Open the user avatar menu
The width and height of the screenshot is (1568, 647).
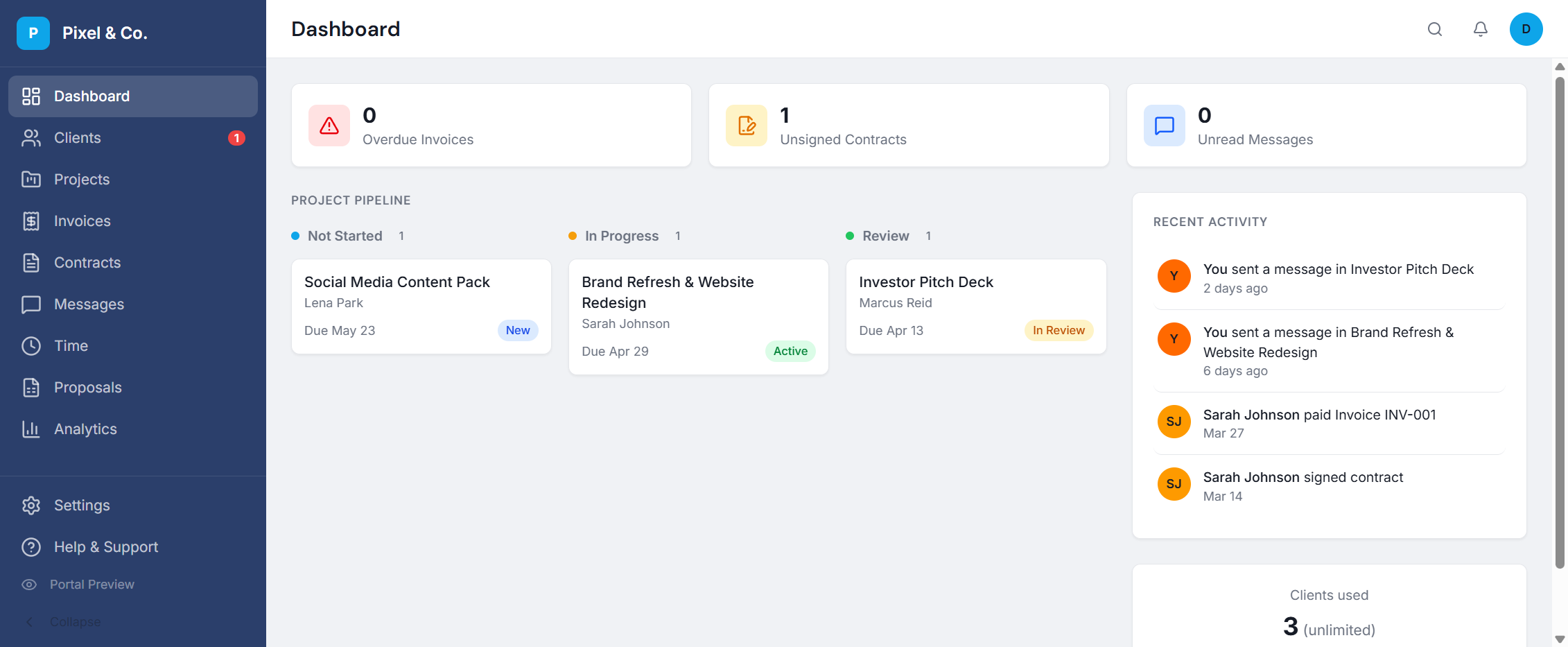(x=1526, y=29)
